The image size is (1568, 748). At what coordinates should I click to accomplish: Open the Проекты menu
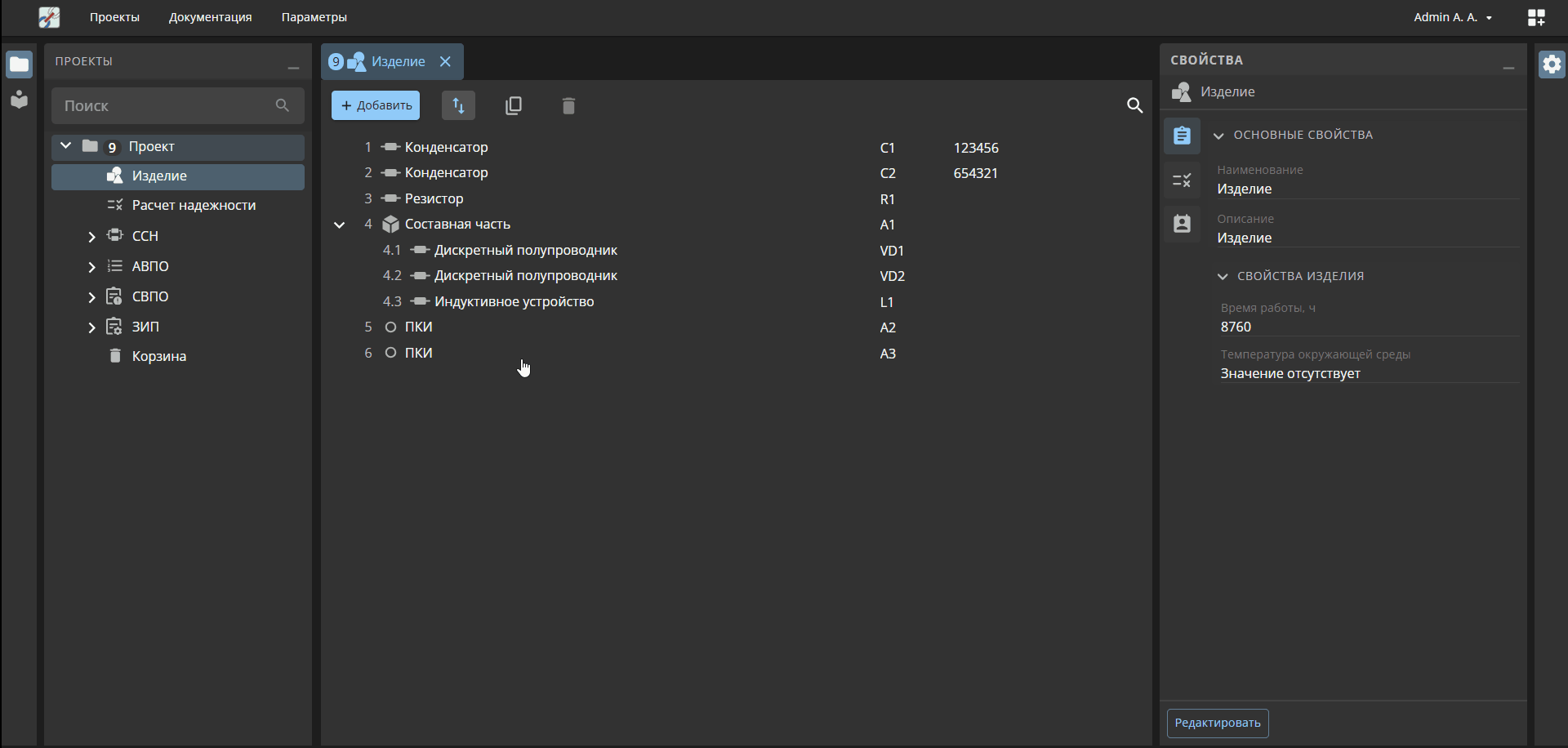[114, 17]
